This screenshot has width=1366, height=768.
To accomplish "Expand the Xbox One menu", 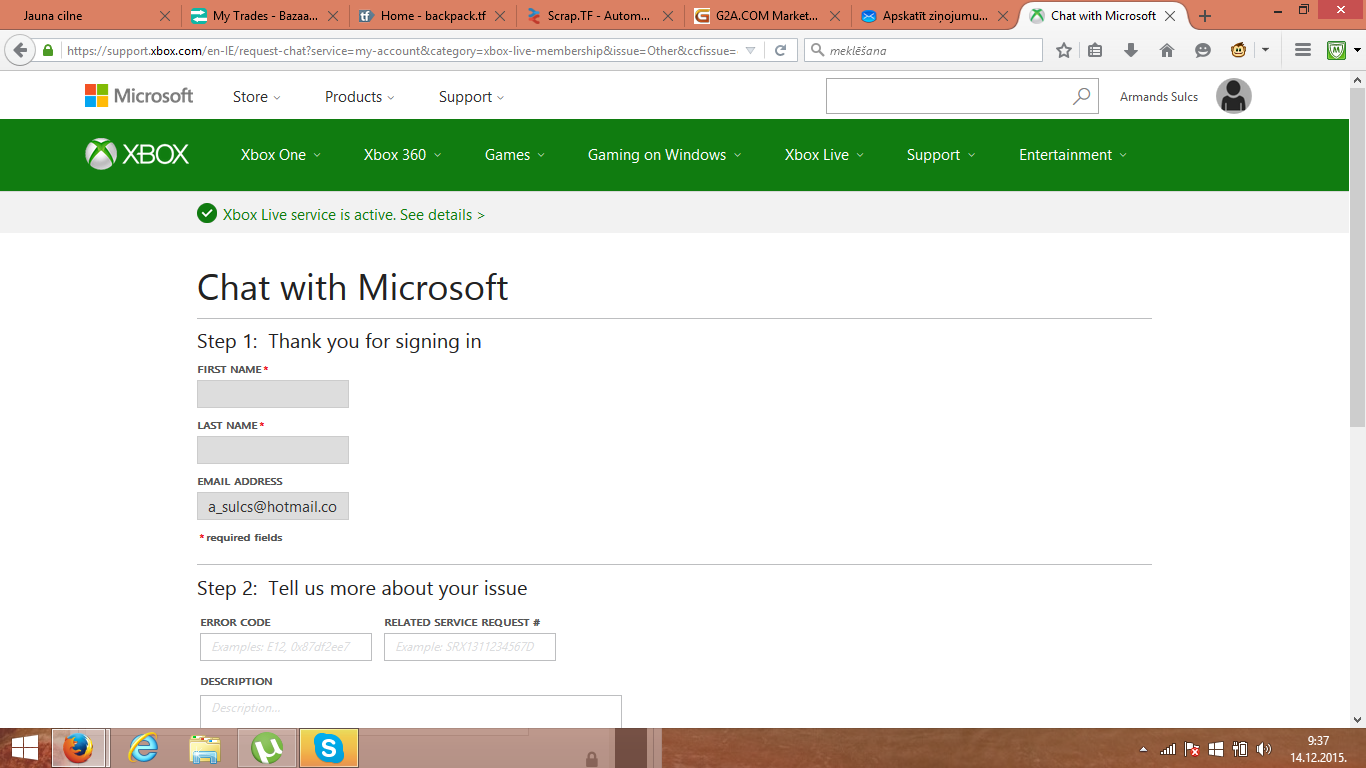I will (x=281, y=155).
